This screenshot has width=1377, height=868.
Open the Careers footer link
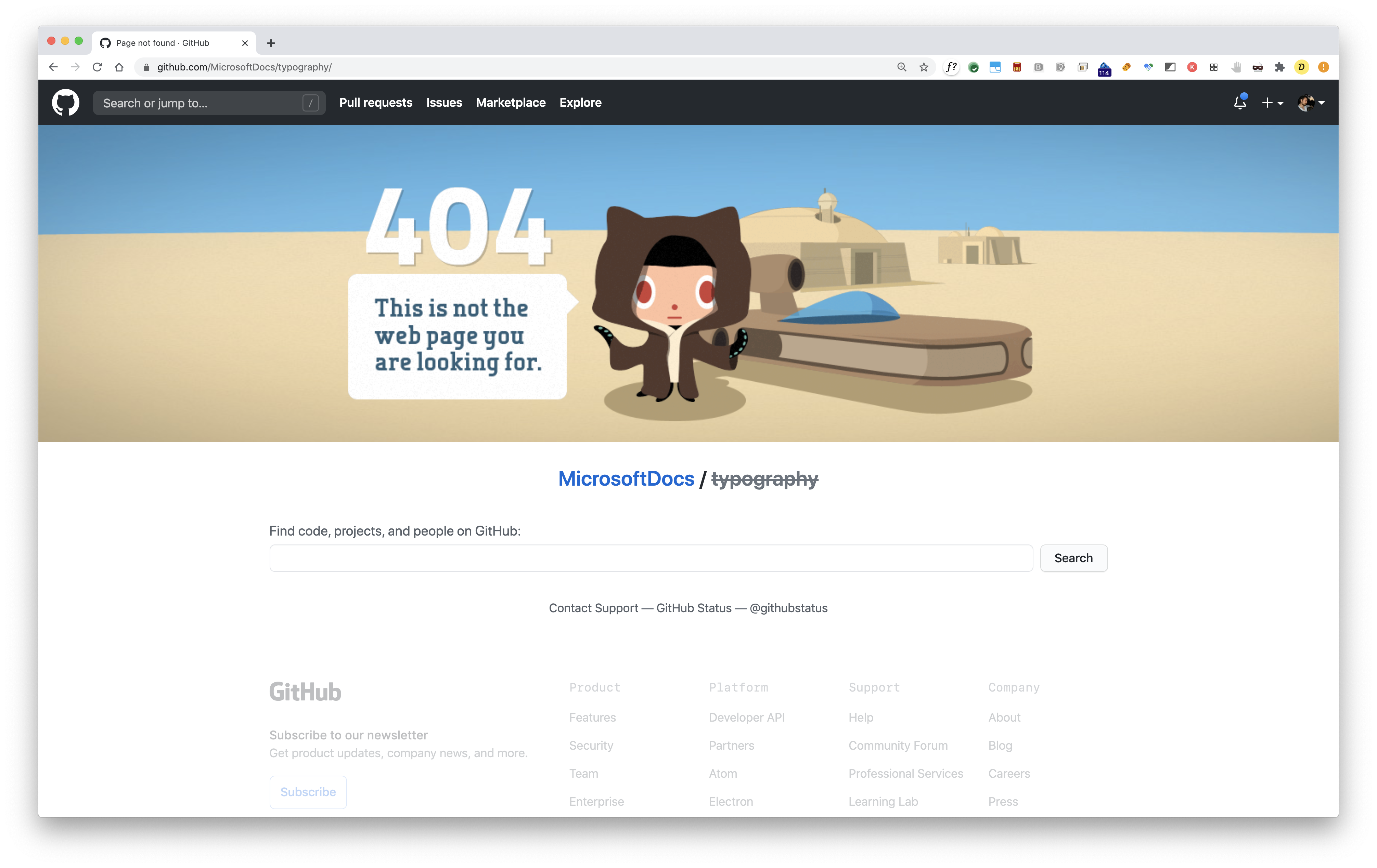[1009, 773]
